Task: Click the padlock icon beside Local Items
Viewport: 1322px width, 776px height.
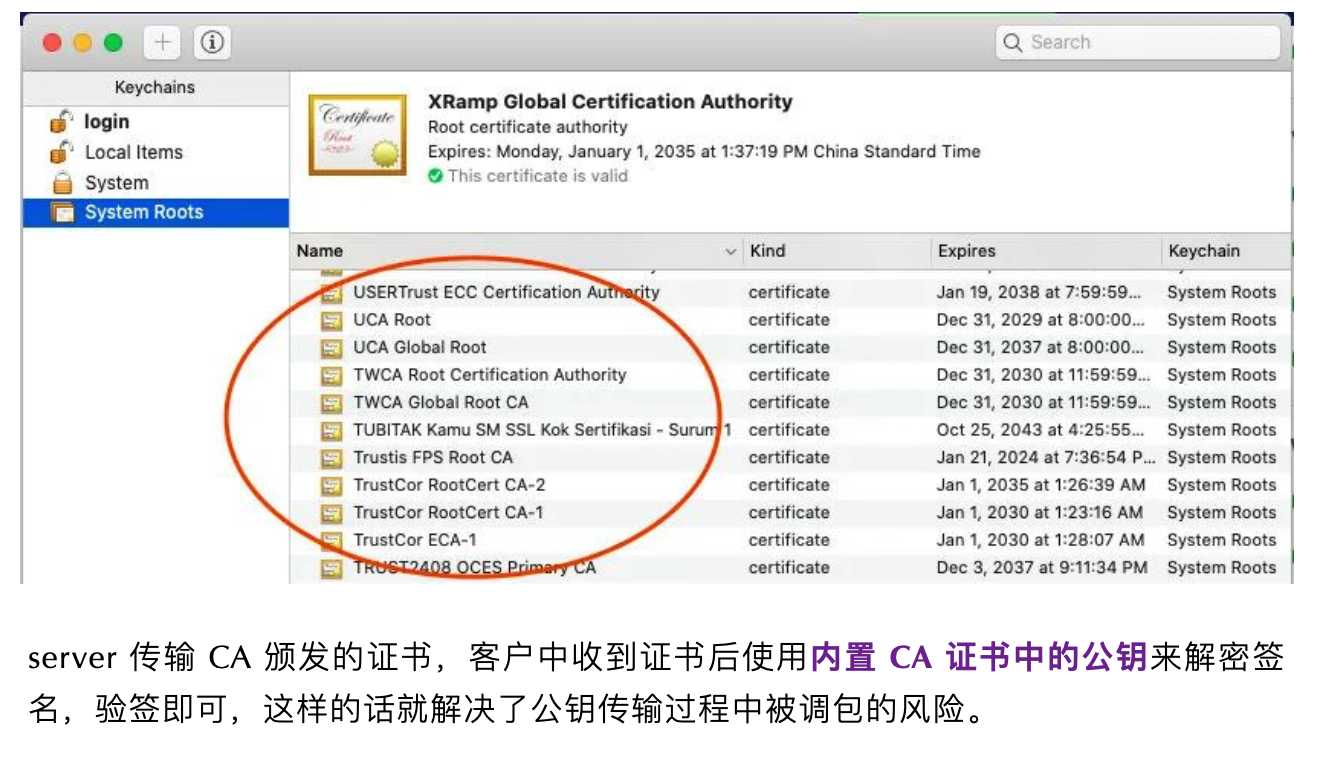Action: pos(63,152)
